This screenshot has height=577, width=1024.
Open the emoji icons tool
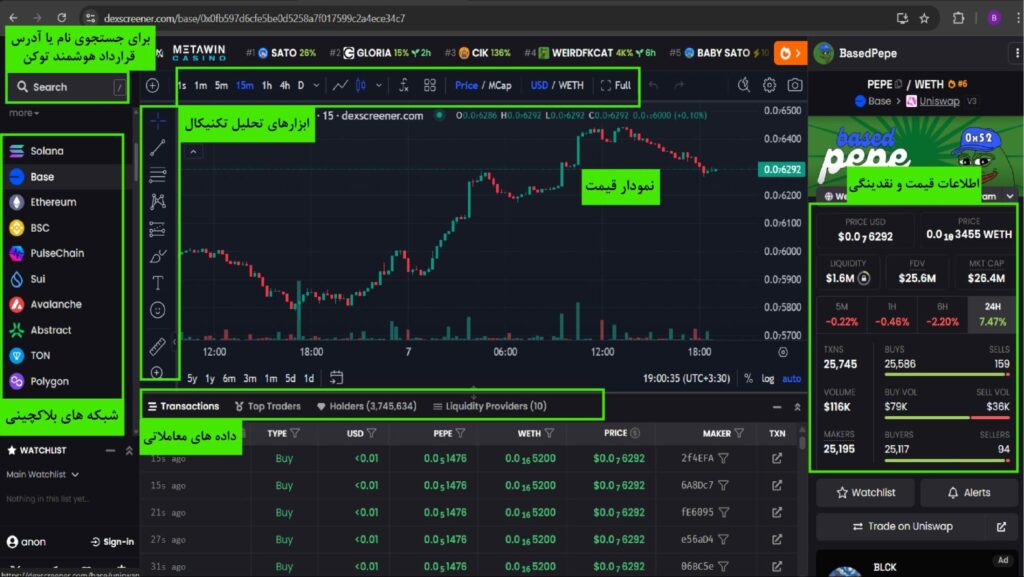click(x=157, y=310)
